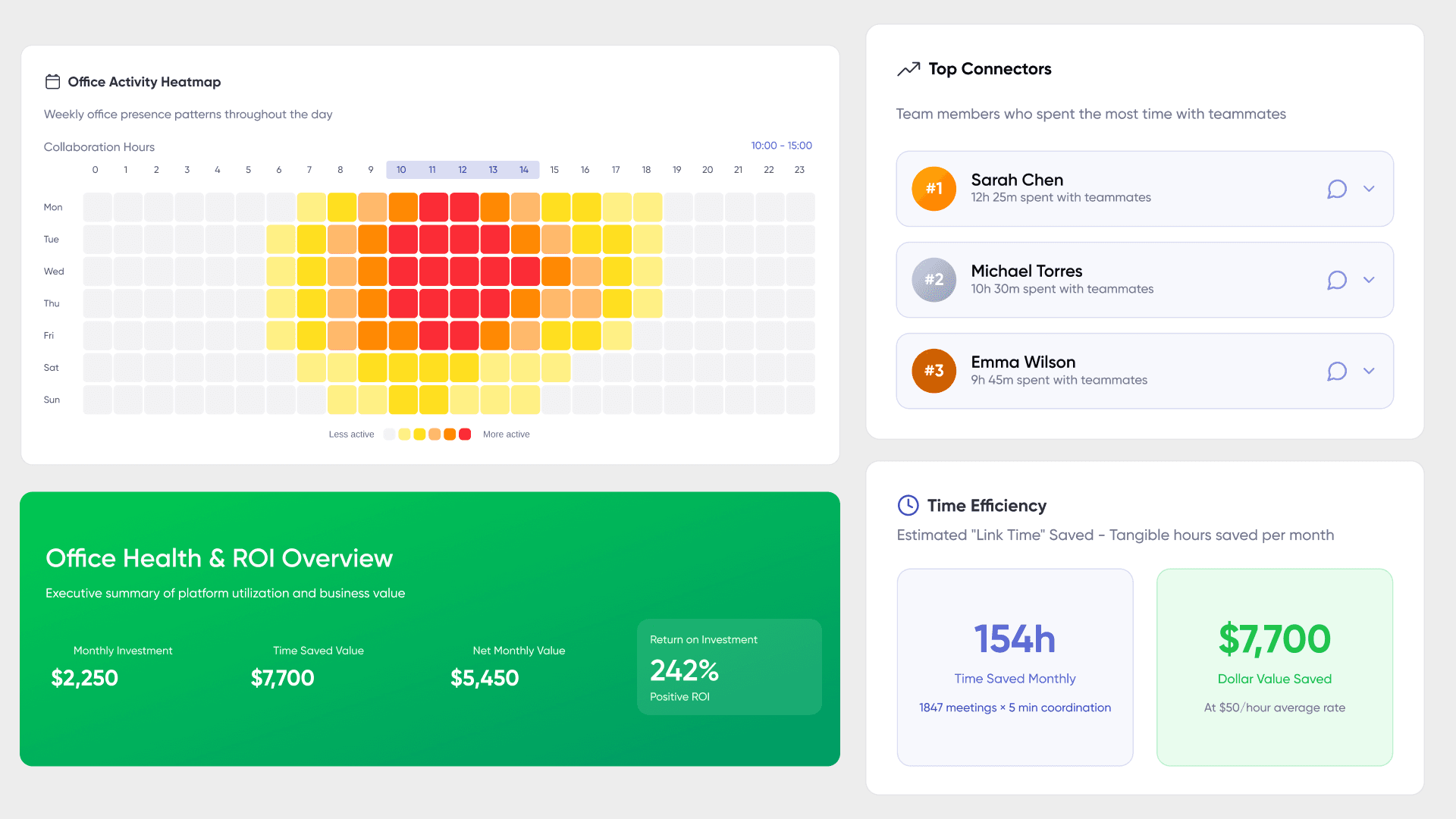Click the orange #1 rank badge

coord(934,189)
